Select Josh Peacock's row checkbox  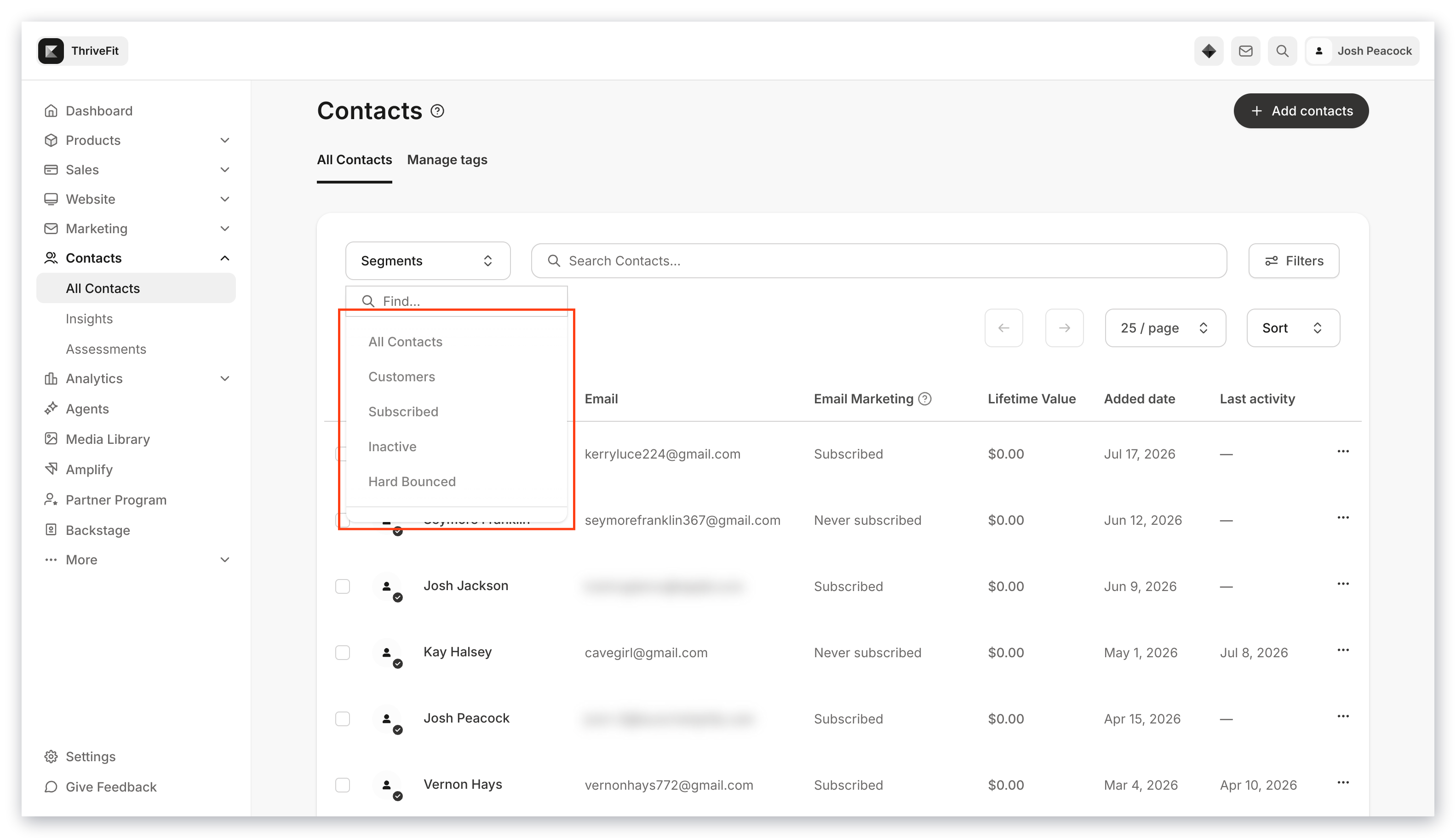[x=343, y=719]
